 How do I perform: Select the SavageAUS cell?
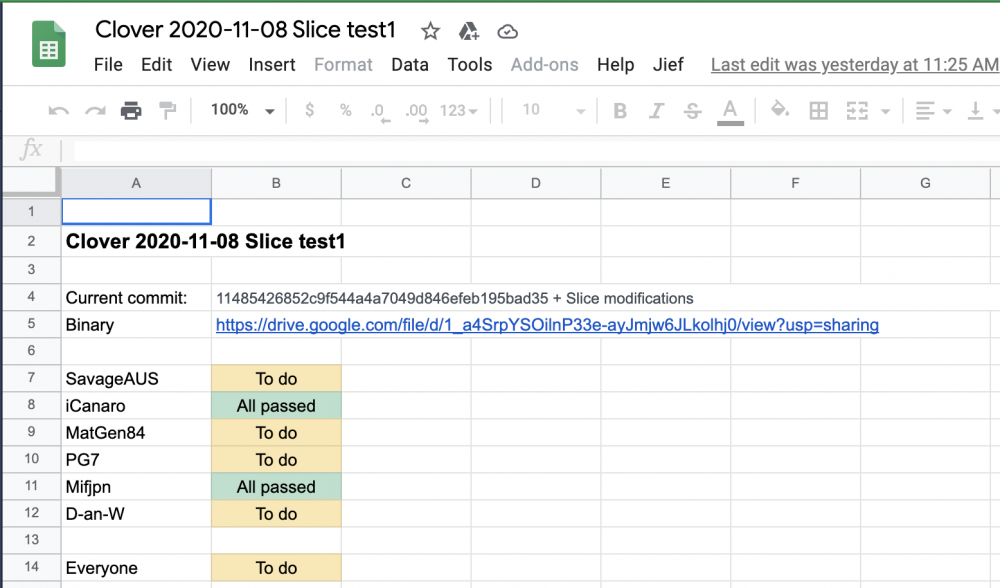point(136,378)
